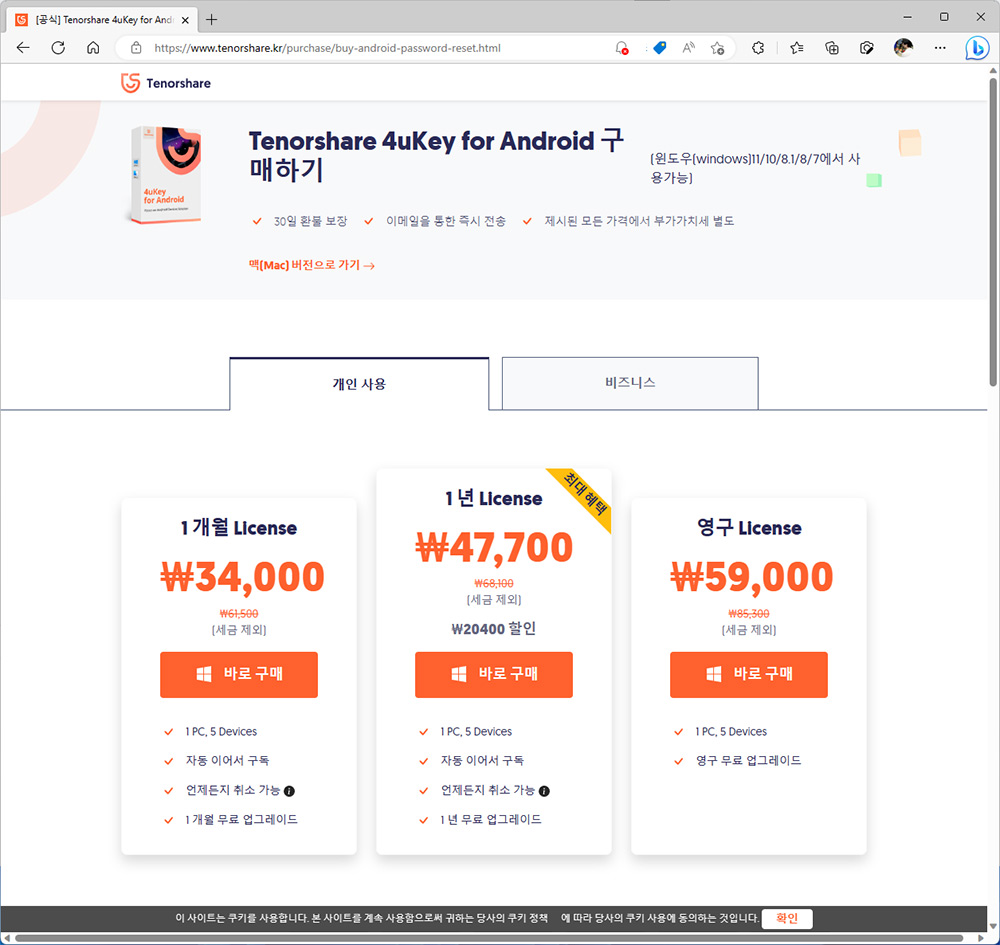Click the 1년 License heading
Viewport: 1000px width, 945px height.
pos(494,498)
